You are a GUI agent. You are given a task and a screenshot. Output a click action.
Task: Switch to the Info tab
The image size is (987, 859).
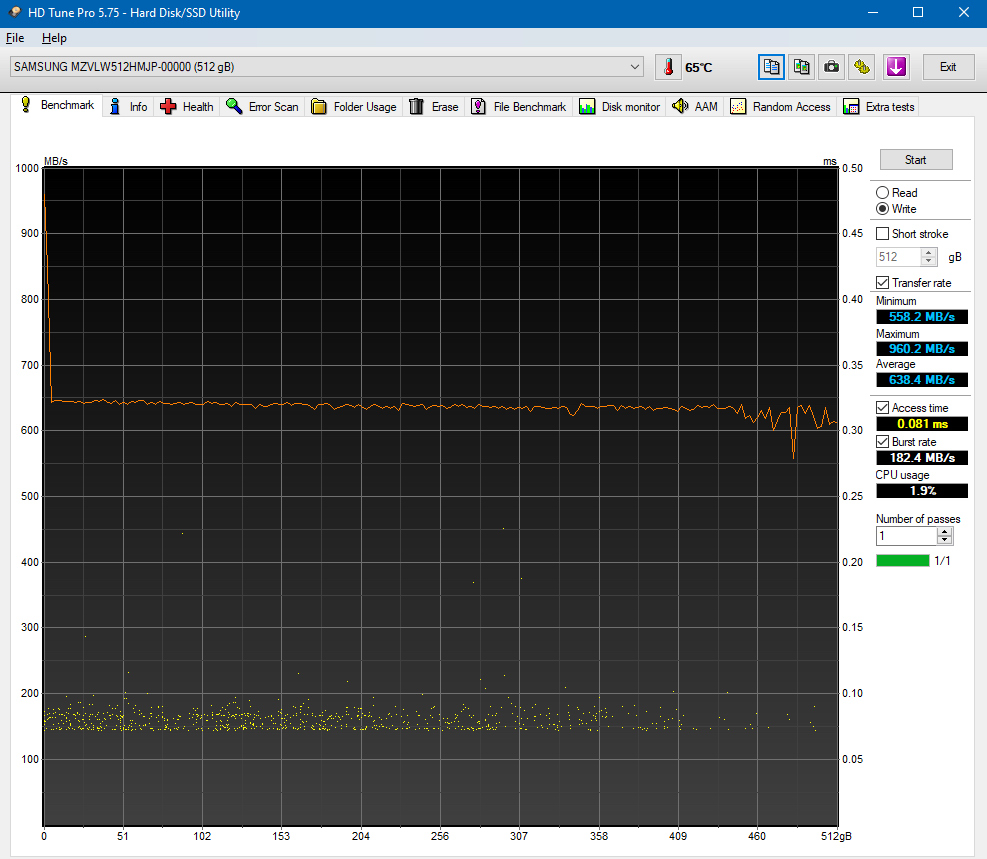point(128,106)
